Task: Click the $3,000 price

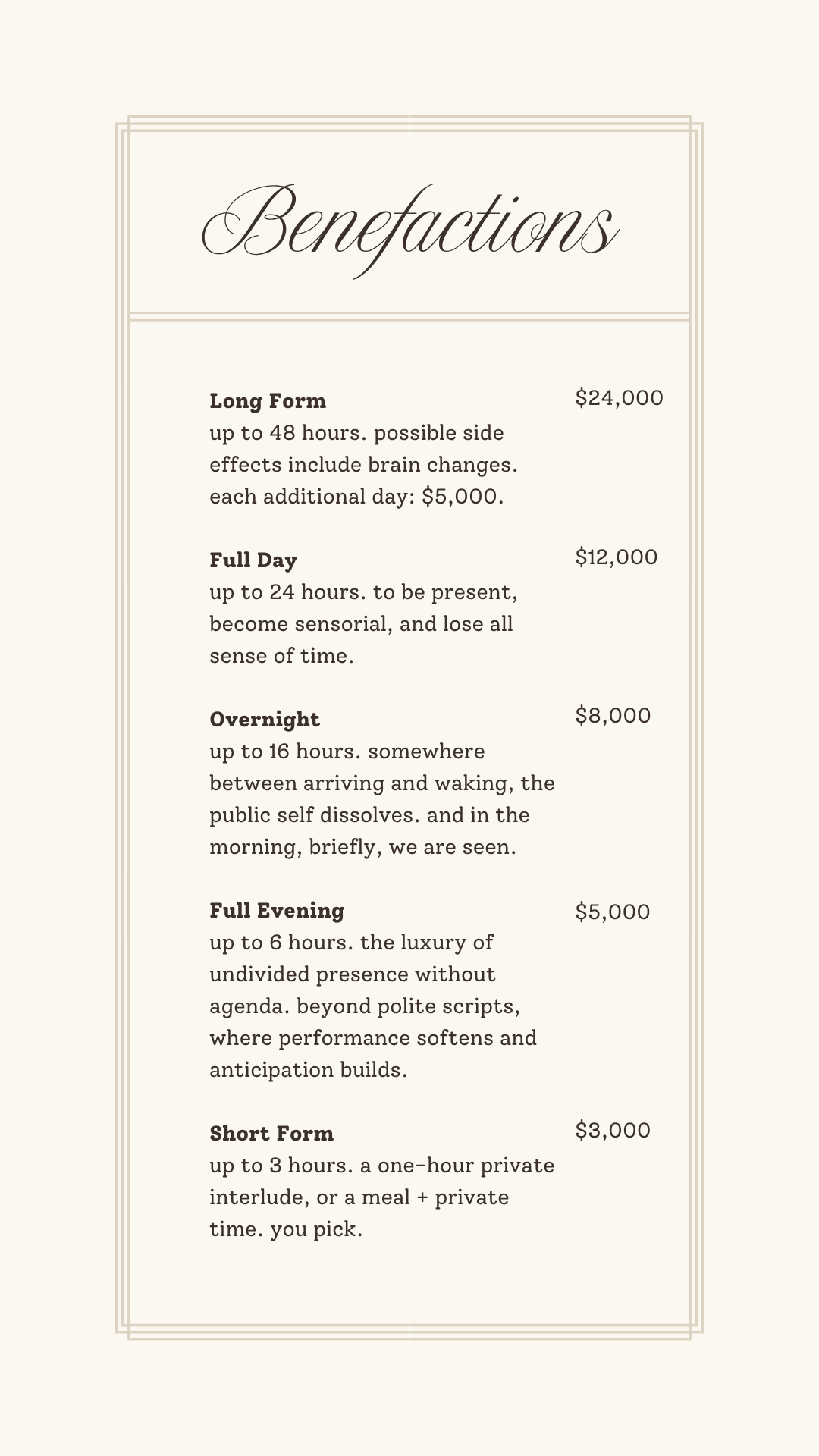Action: (613, 1130)
